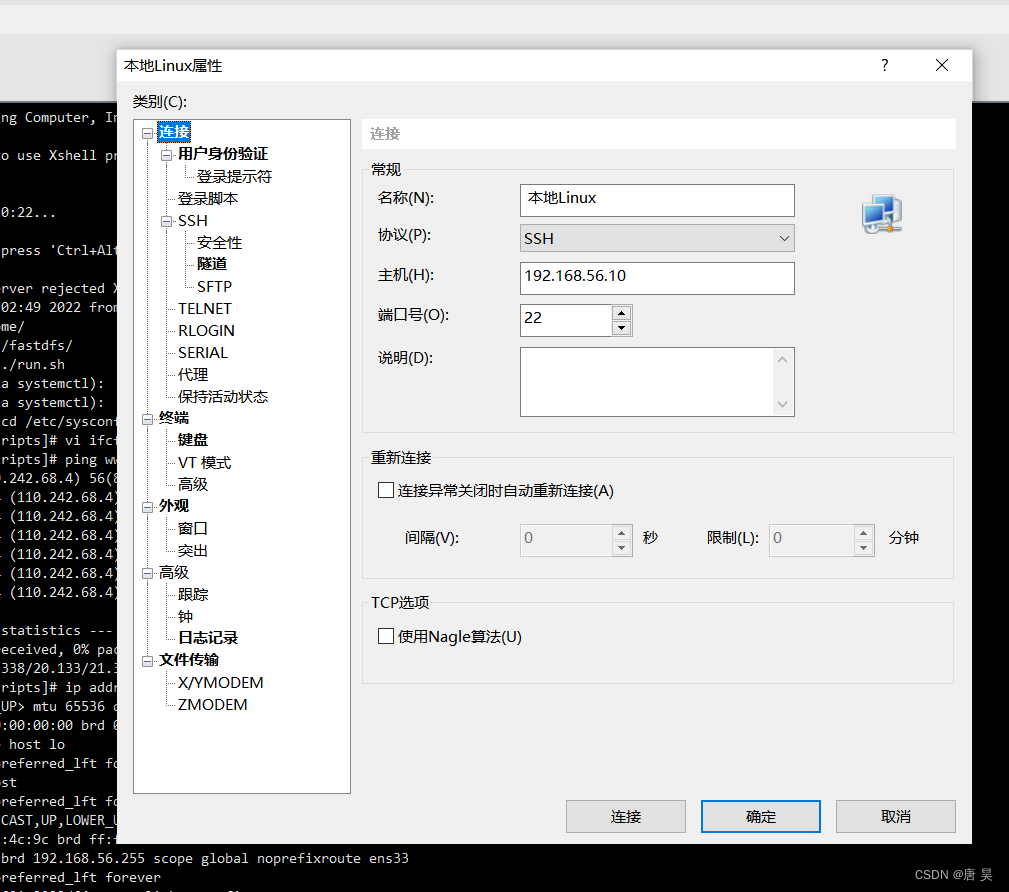This screenshot has height=892, width=1009.
Task: Select 突出 tree item
Action: 192,551
